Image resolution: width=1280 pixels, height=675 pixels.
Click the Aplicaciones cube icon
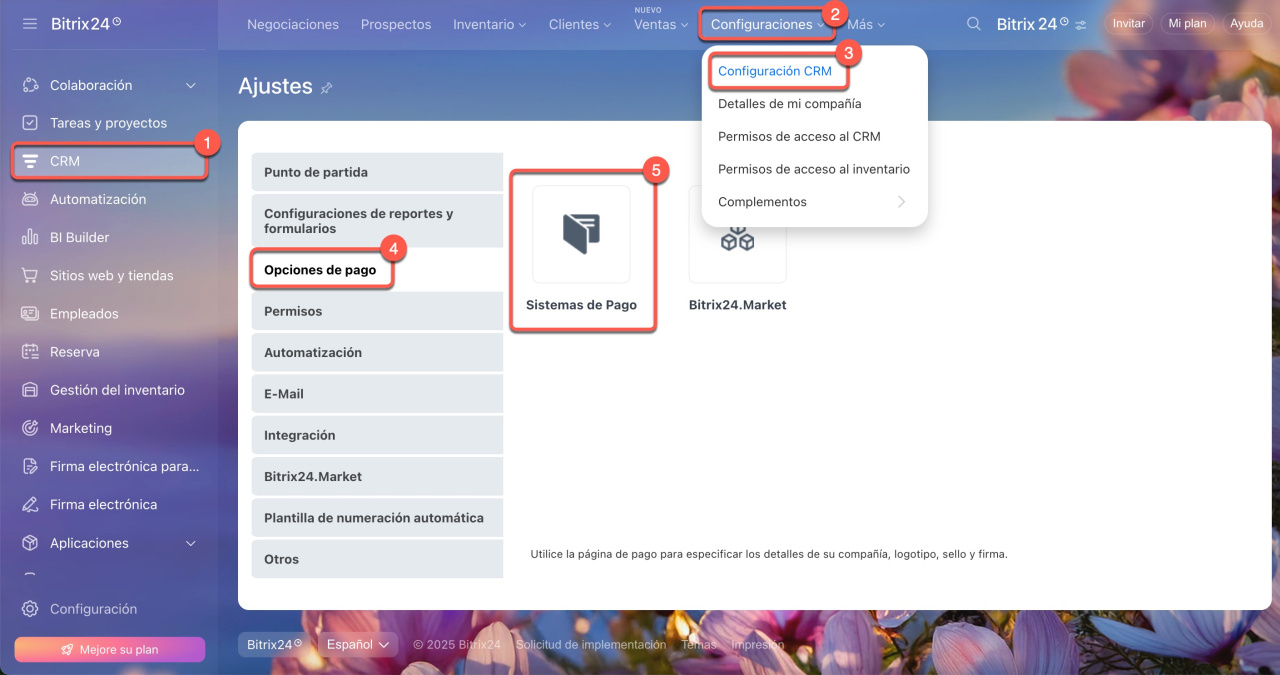pyautogui.click(x=30, y=543)
